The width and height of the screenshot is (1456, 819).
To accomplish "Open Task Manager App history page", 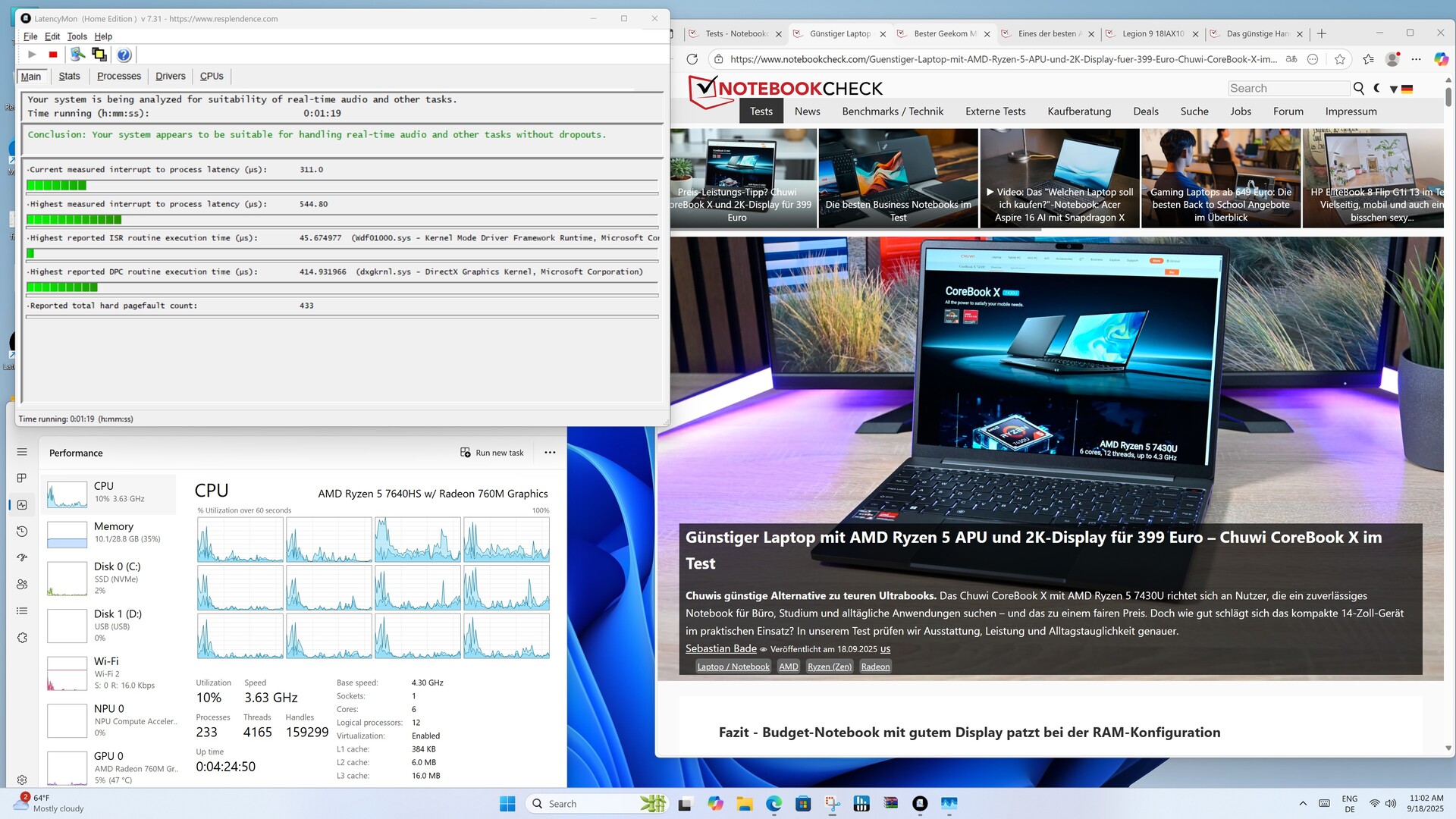I will click(x=22, y=532).
